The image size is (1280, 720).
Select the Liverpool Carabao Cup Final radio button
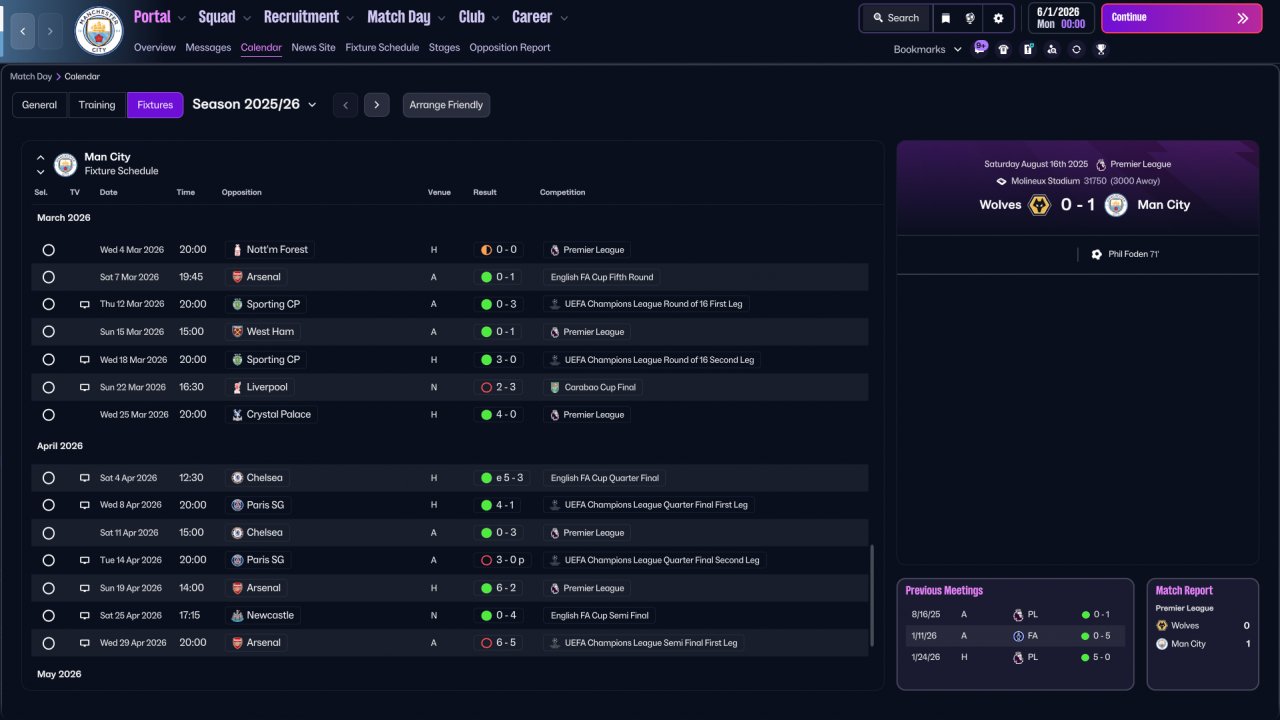48,387
